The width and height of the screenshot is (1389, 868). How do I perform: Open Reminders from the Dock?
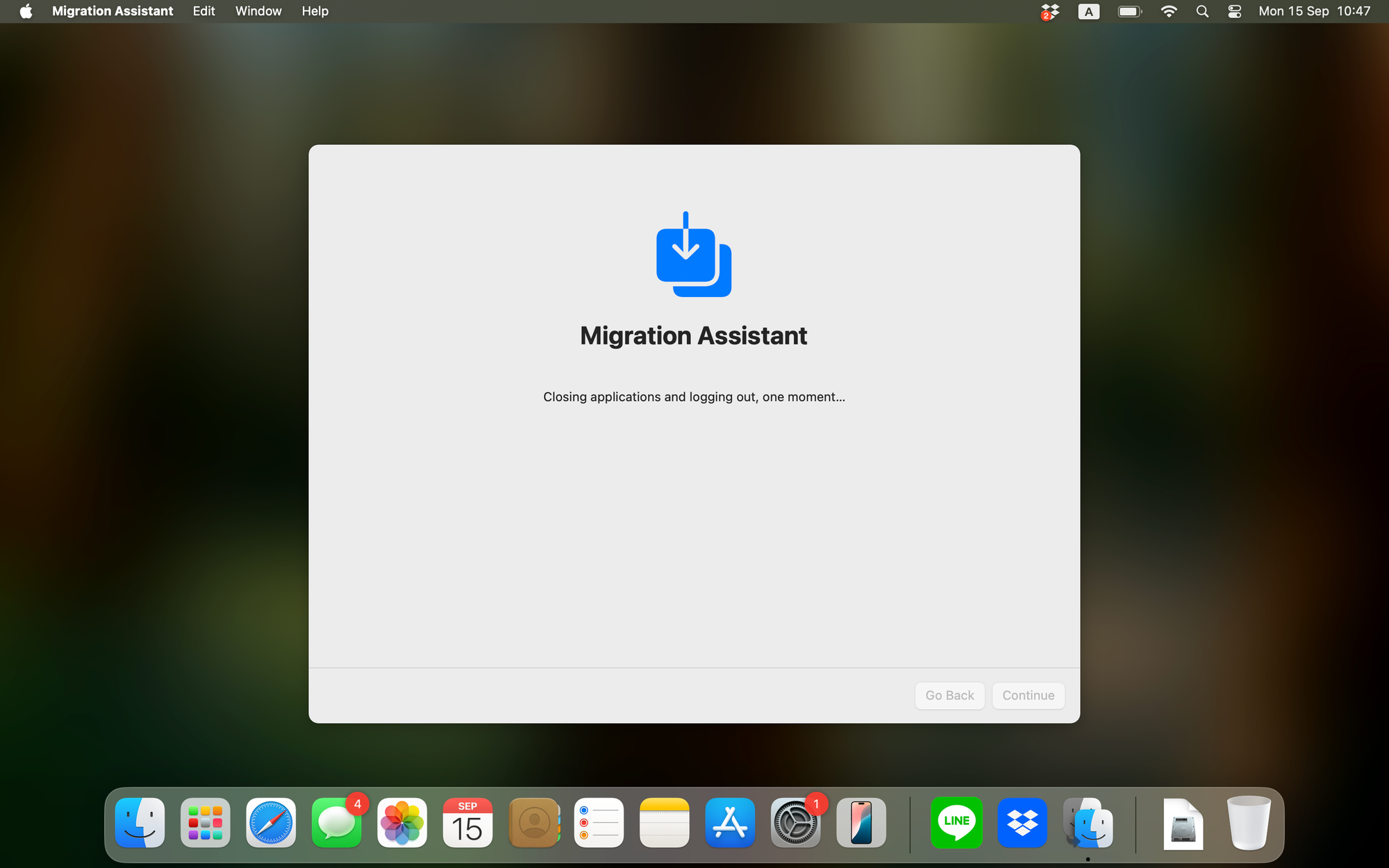tap(599, 823)
